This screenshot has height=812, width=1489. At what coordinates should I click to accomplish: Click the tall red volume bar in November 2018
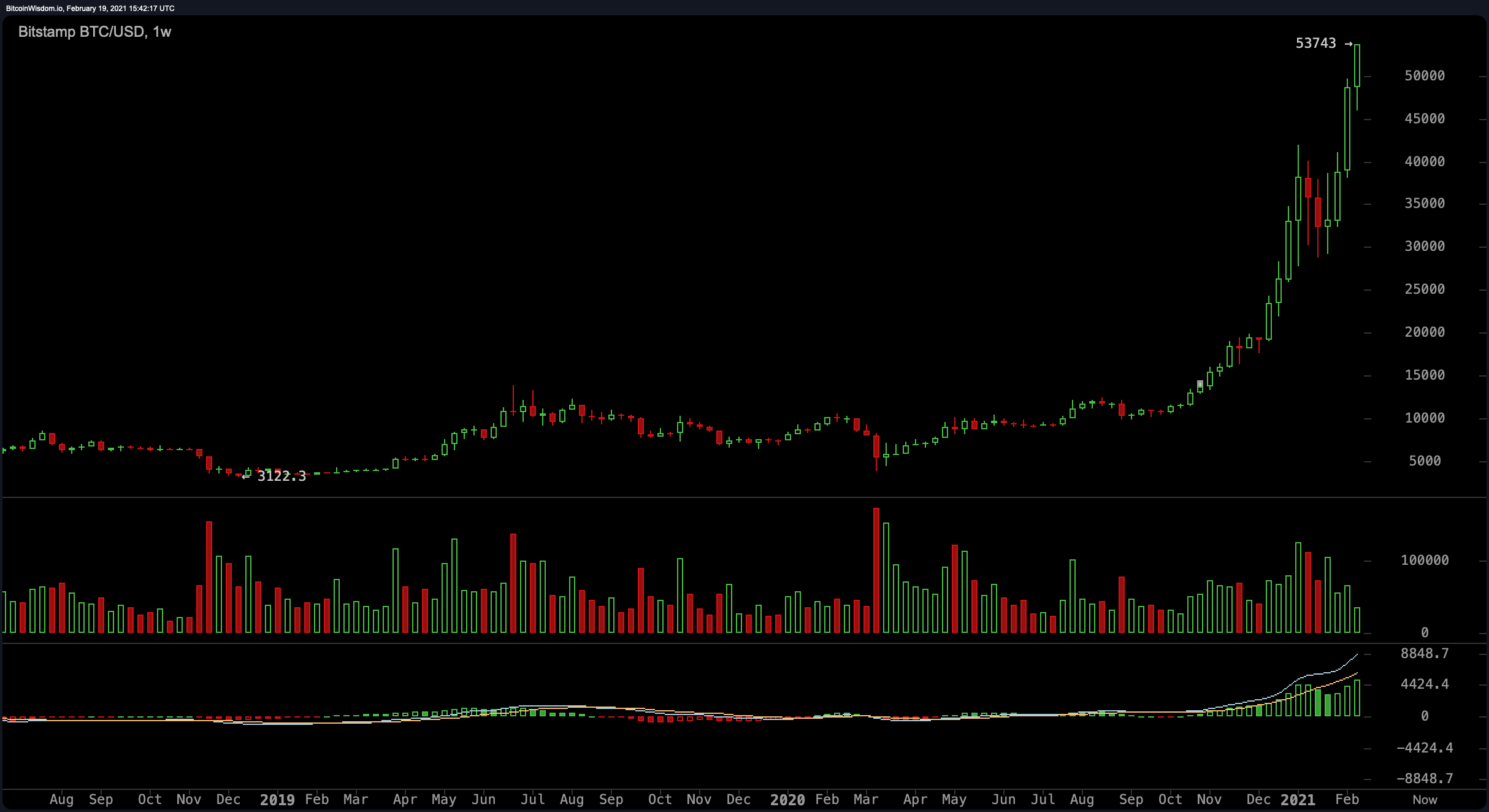click(209, 577)
